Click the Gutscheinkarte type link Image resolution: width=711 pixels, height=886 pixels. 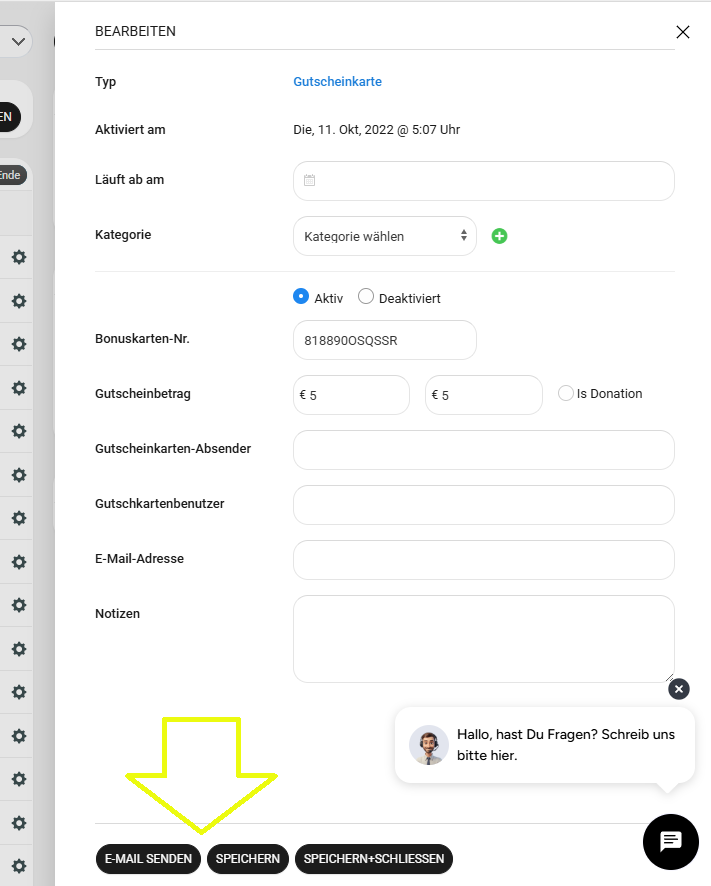click(337, 82)
